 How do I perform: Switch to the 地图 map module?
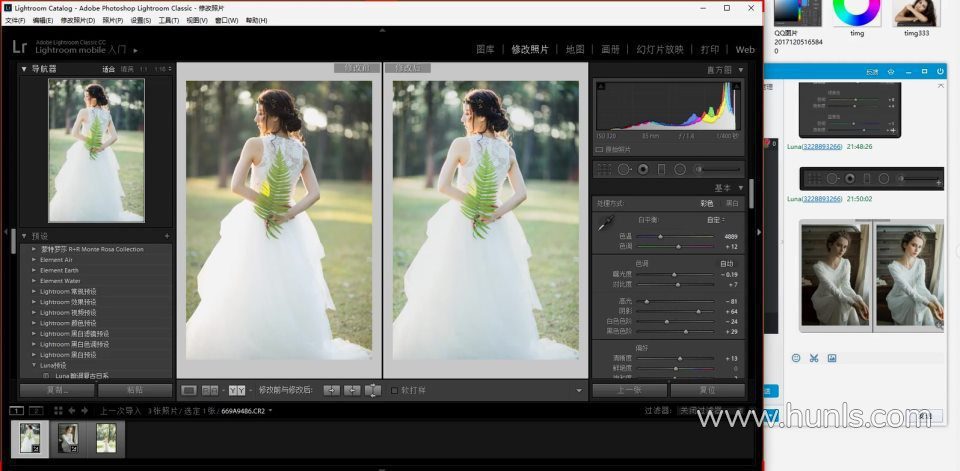(x=575, y=50)
